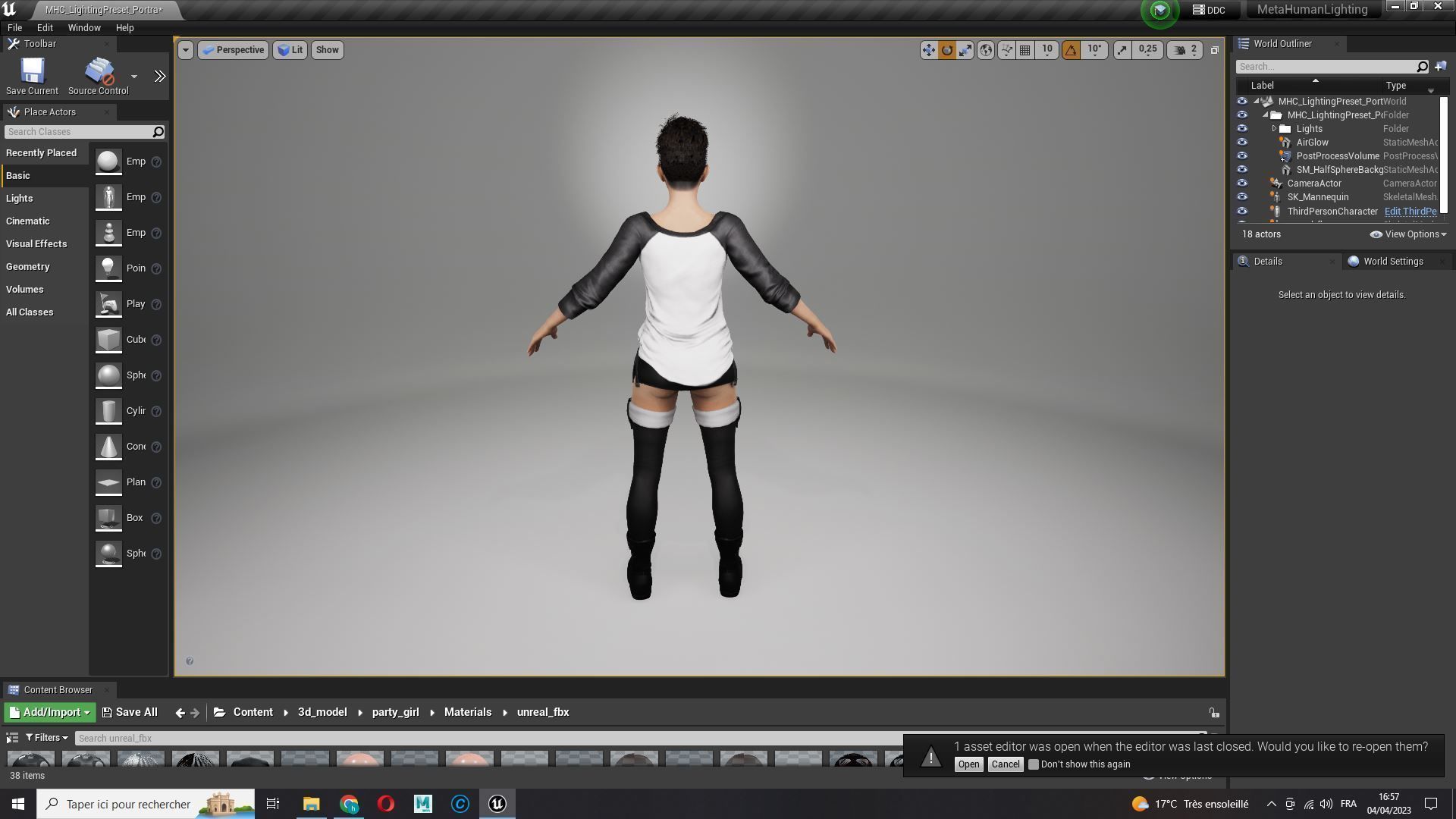Maximize or restore the viewport icon
This screenshot has width=1456, height=819.
coord(1214,50)
